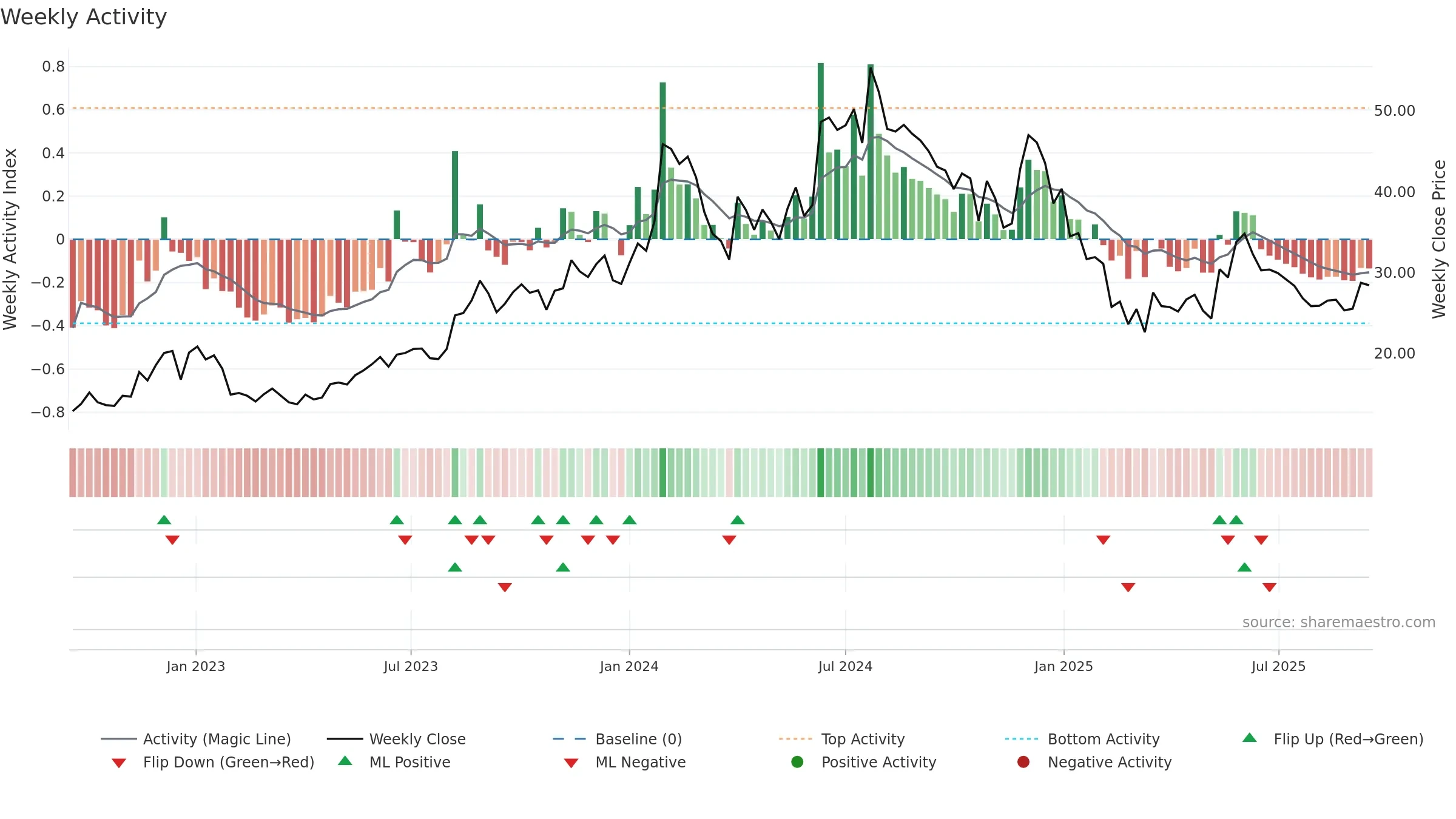
Task: Toggle Flip Down (Green→Red) legend entry
Action: point(213,762)
